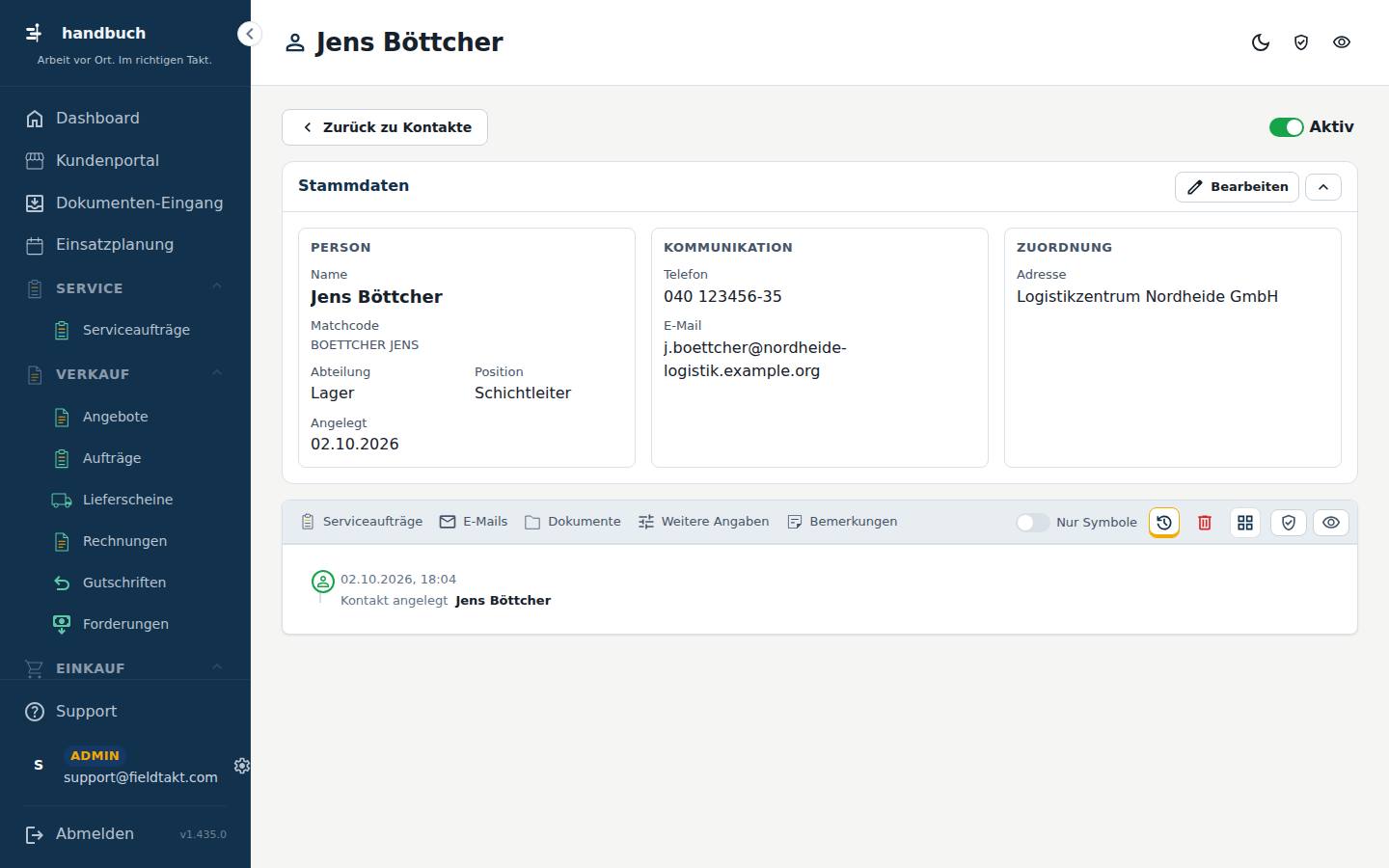The image size is (1389, 868).
Task: Open user settings gear icon
Action: tap(242, 766)
